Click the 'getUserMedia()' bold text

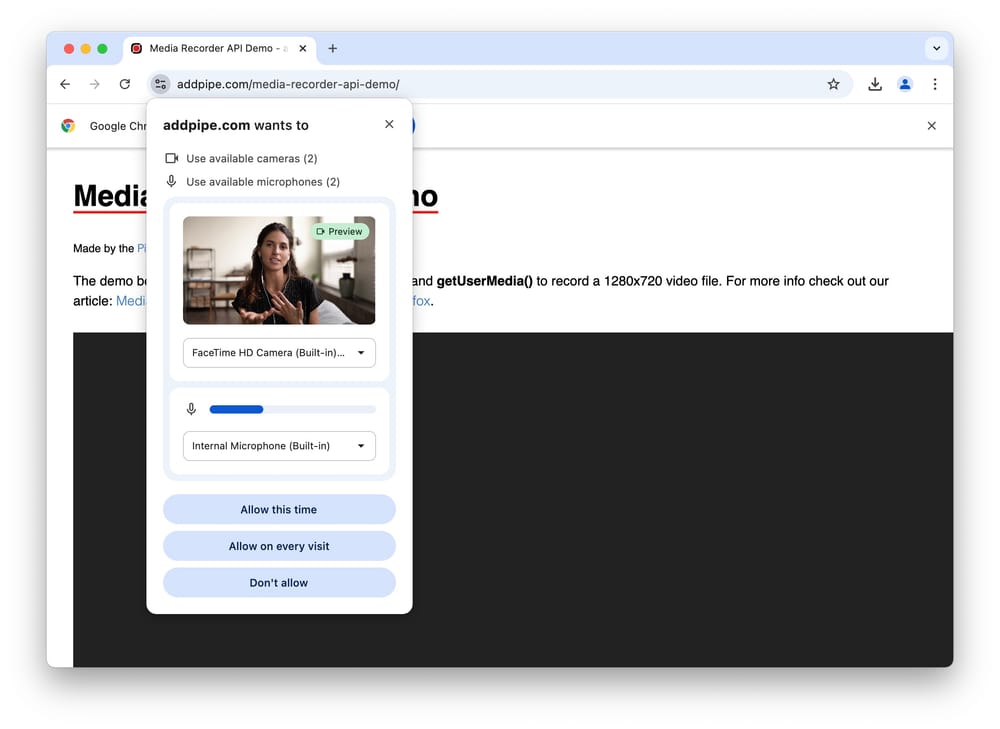coord(484,281)
